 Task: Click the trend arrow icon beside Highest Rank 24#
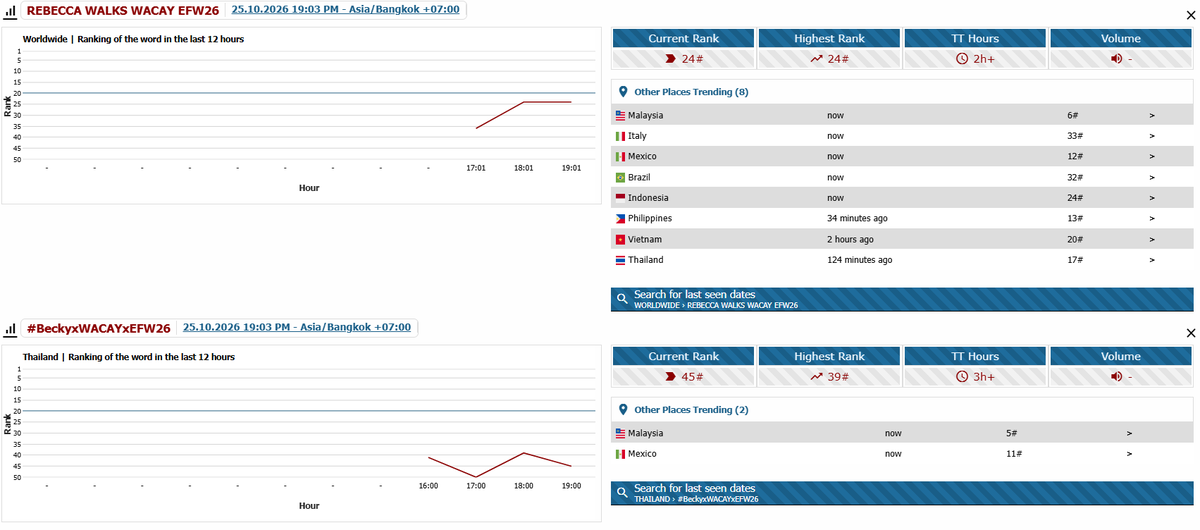(x=816, y=59)
